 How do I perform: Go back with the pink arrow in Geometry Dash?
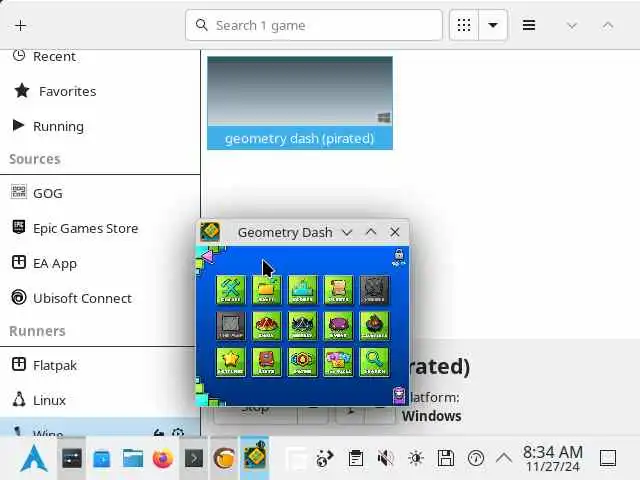(207, 257)
